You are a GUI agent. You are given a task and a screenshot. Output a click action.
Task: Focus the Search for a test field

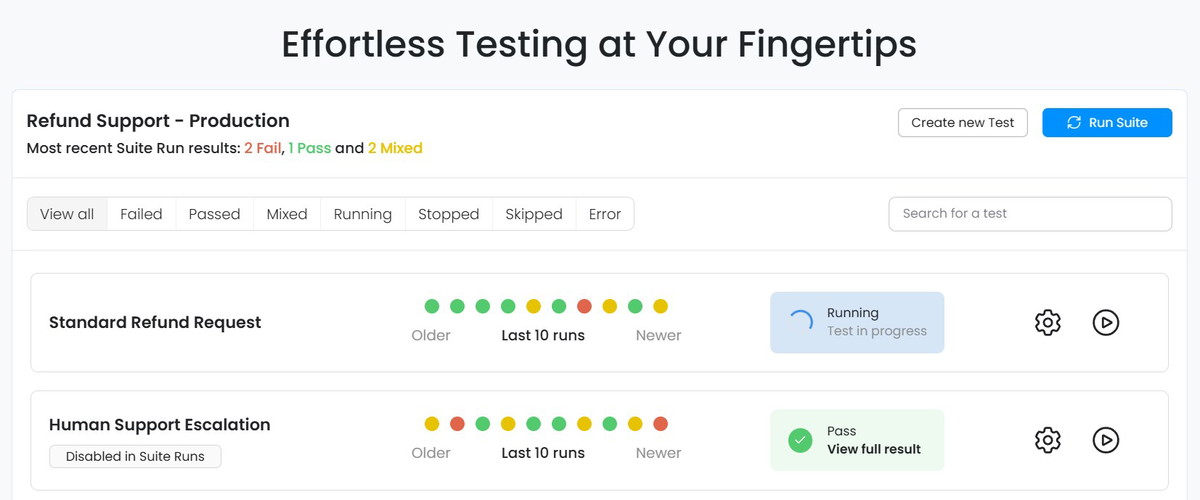point(1030,213)
